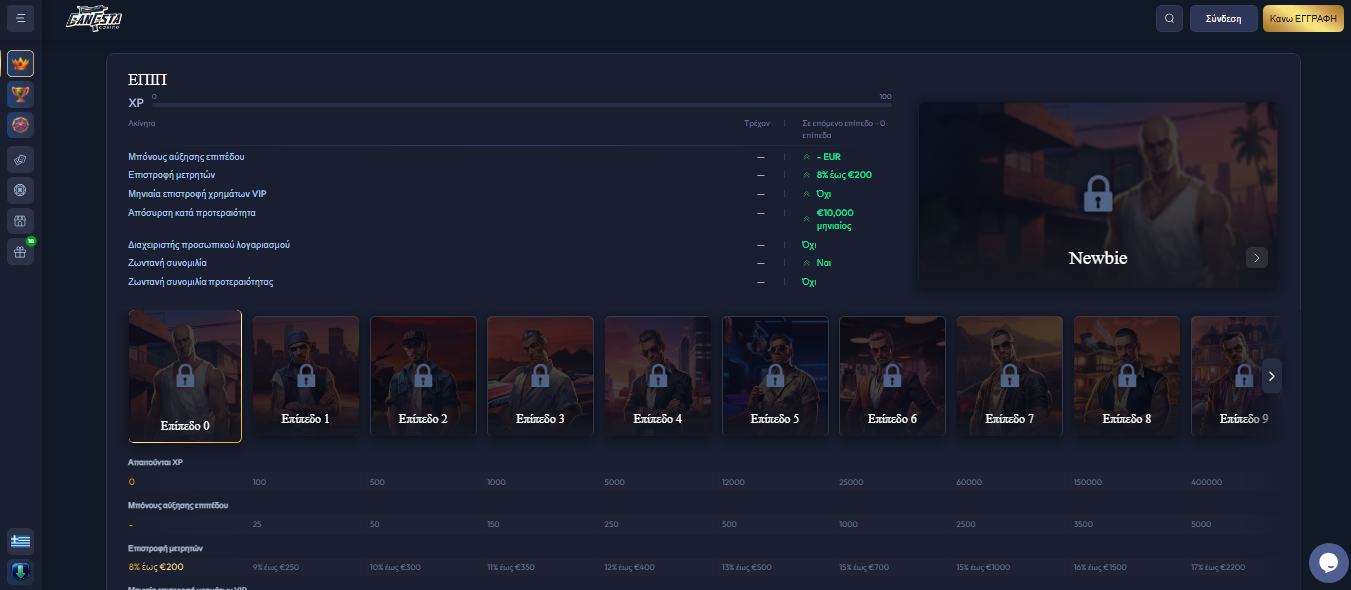This screenshot has height=590, width=1351.
Task: Change language via the Greek flag icon
Action: [x=20, y=541]
